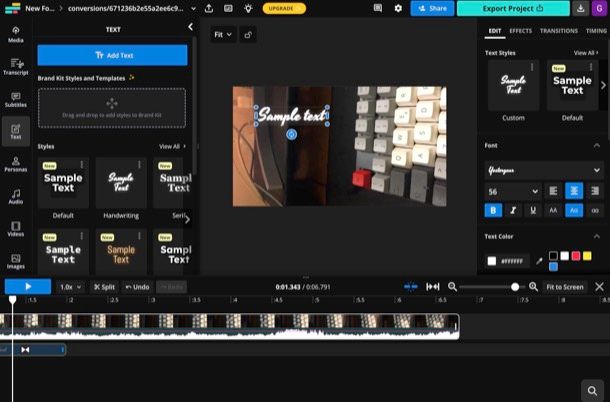
Task: Open the comments icon in top bar
Action: (x=377, y=8)
